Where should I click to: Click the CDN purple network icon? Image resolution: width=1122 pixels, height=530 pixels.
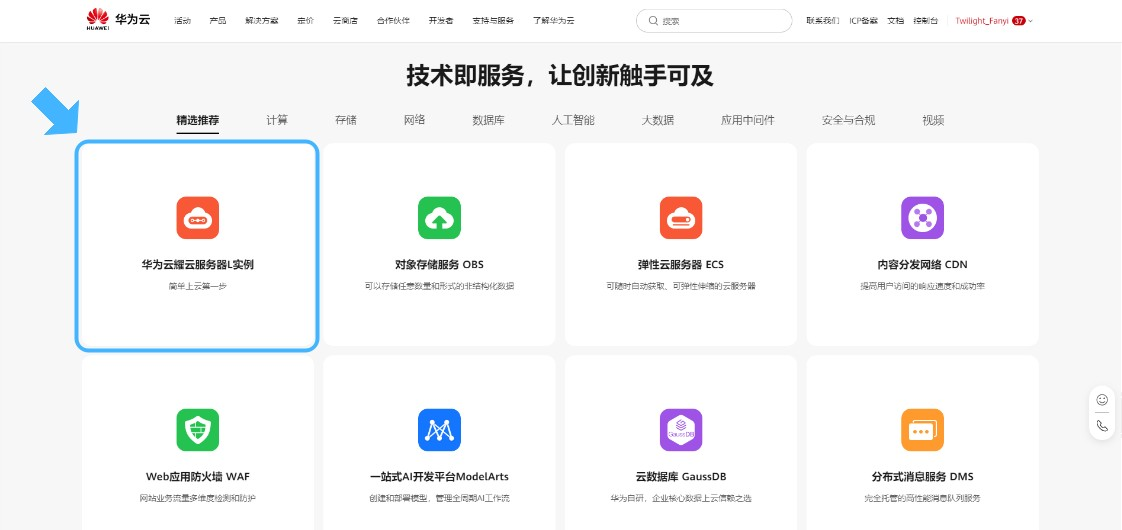pos(922,217)
